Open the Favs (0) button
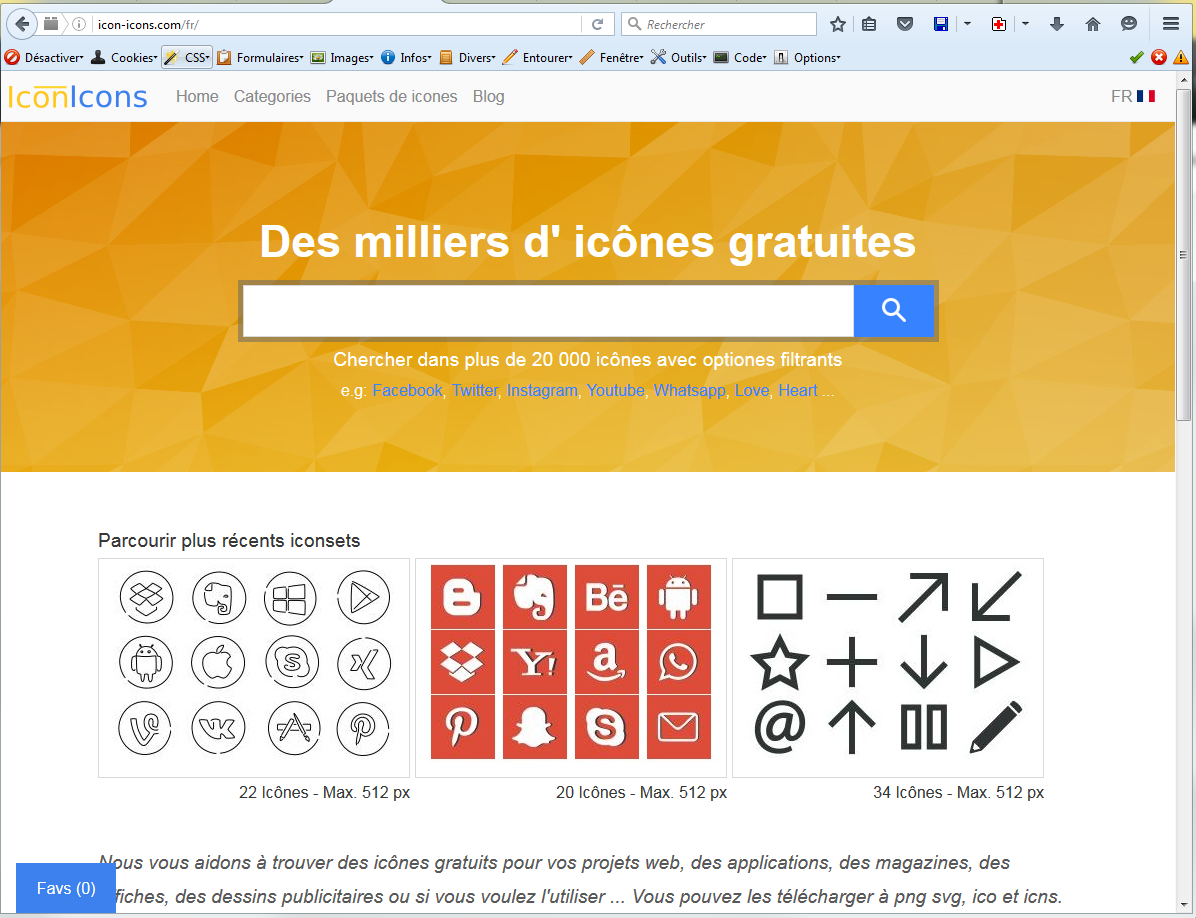 (66, 888)
